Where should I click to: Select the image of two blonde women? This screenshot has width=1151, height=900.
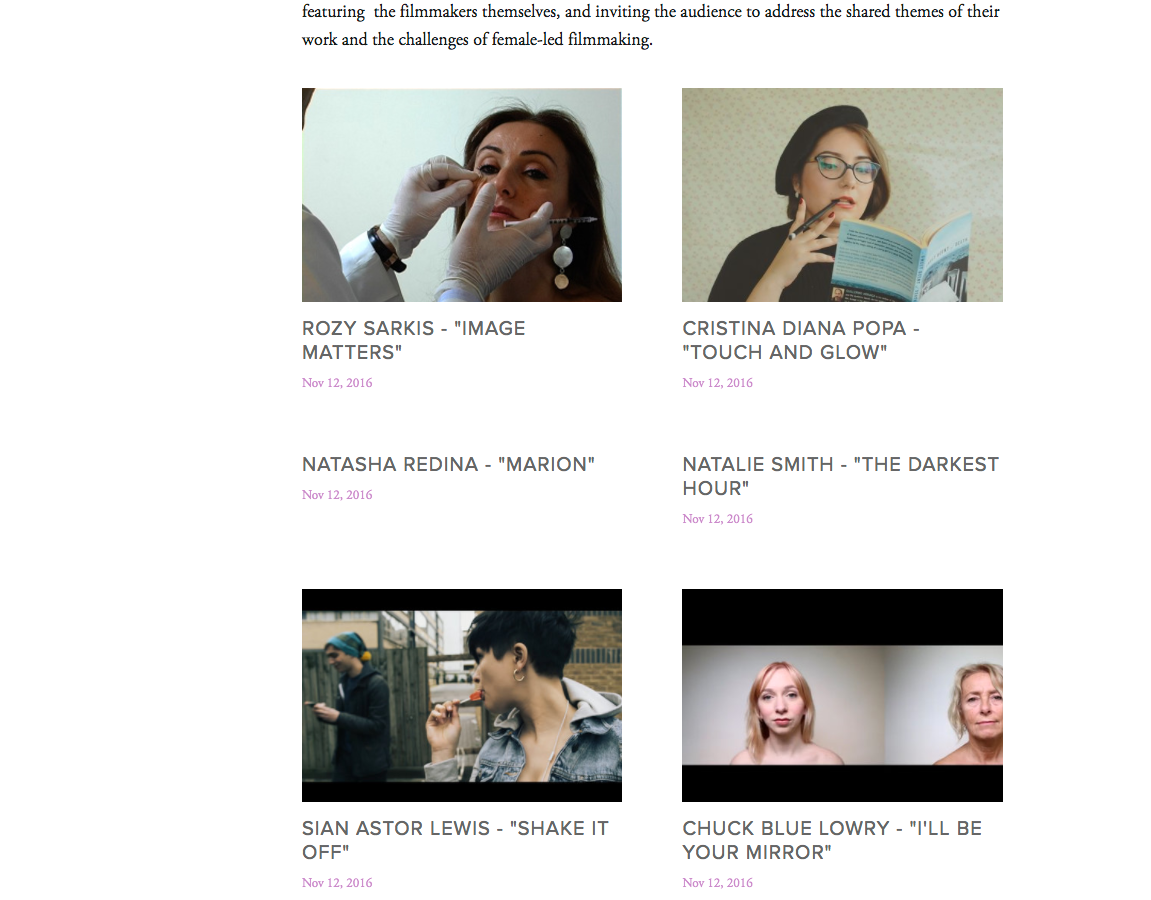coord(842,695)
